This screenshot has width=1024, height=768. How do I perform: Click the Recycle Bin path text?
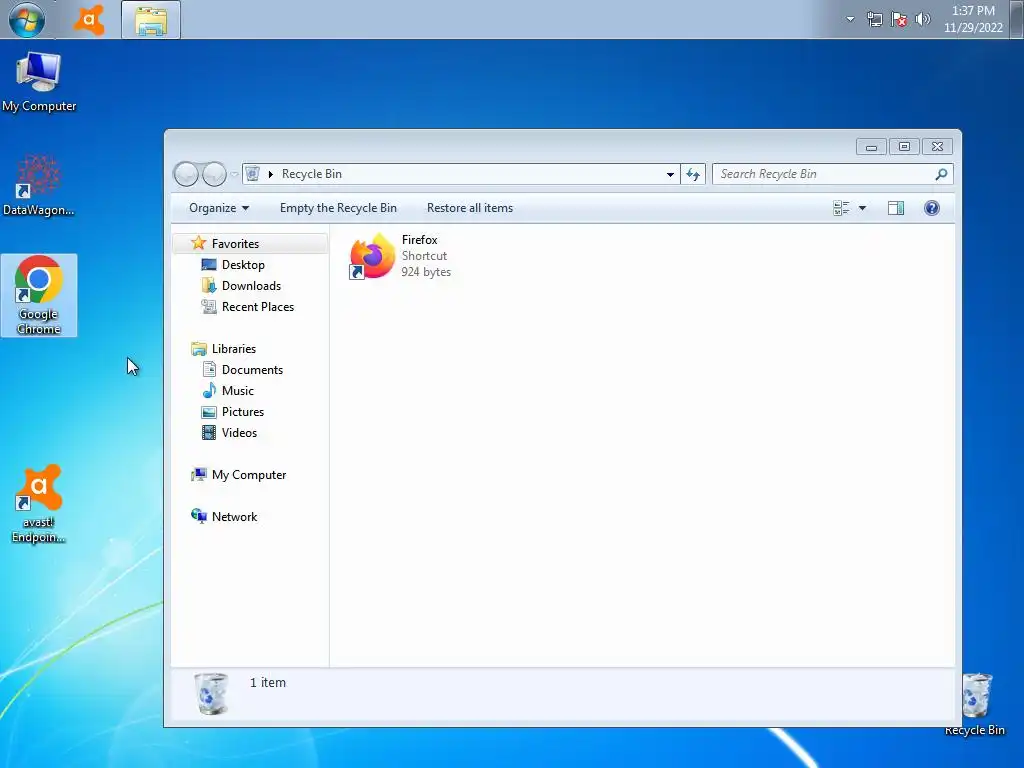(312, 174)
